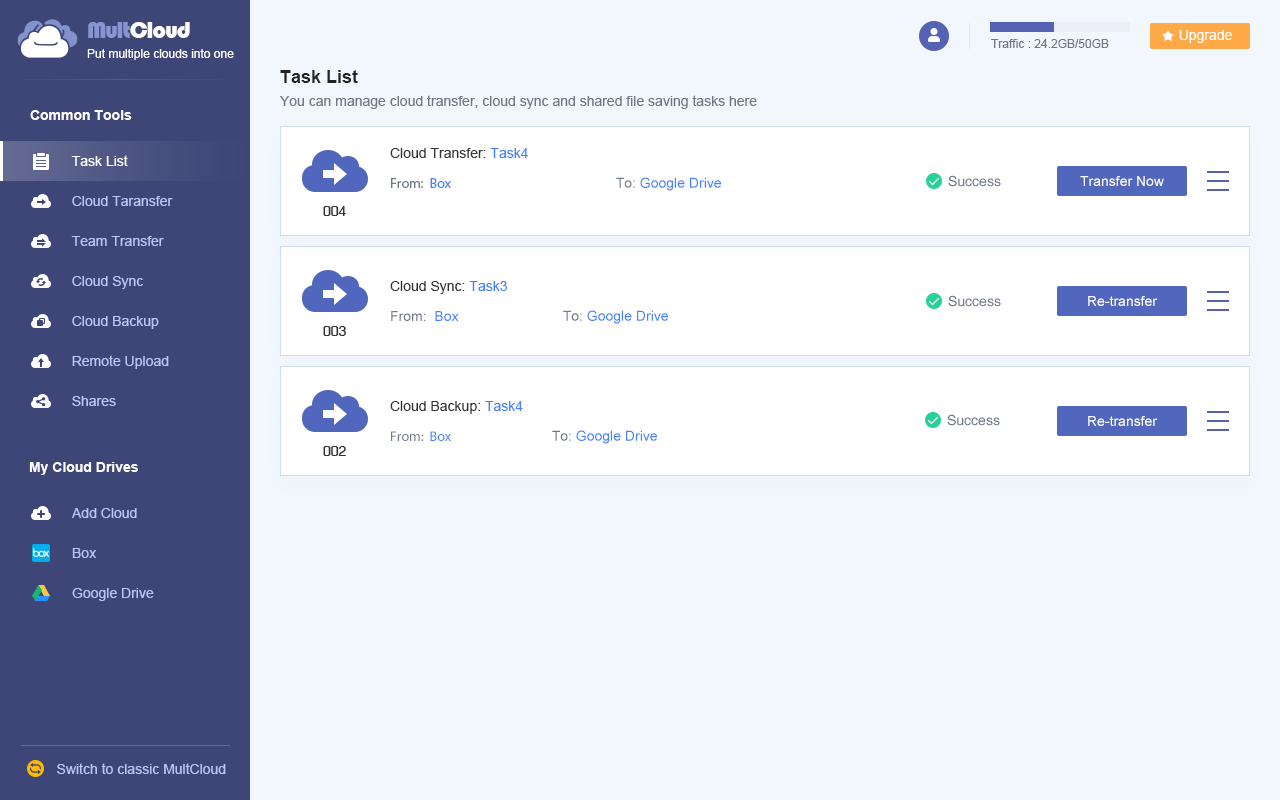Click the Task List page heading
Viewport: 1280px width, 800px height.
tap(319, 77)
